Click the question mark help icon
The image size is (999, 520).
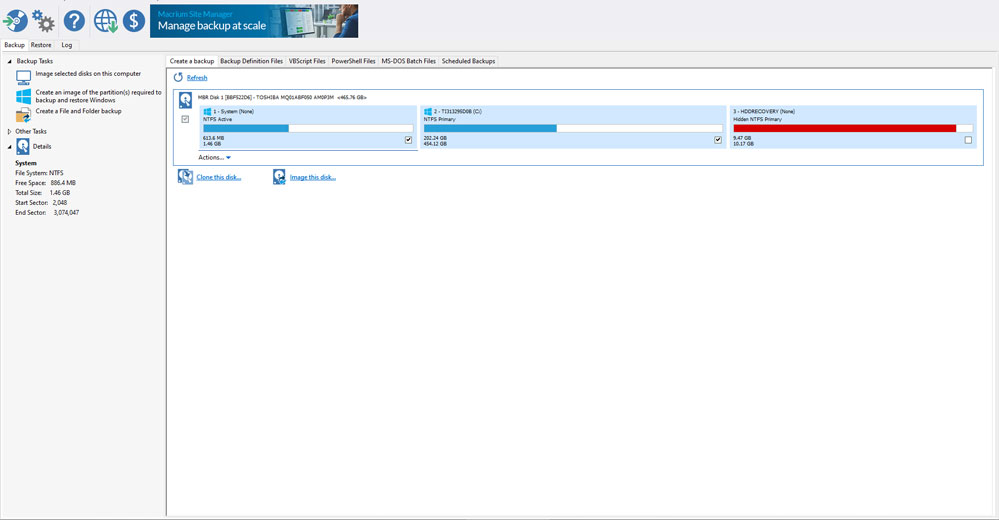click(74, 21)
